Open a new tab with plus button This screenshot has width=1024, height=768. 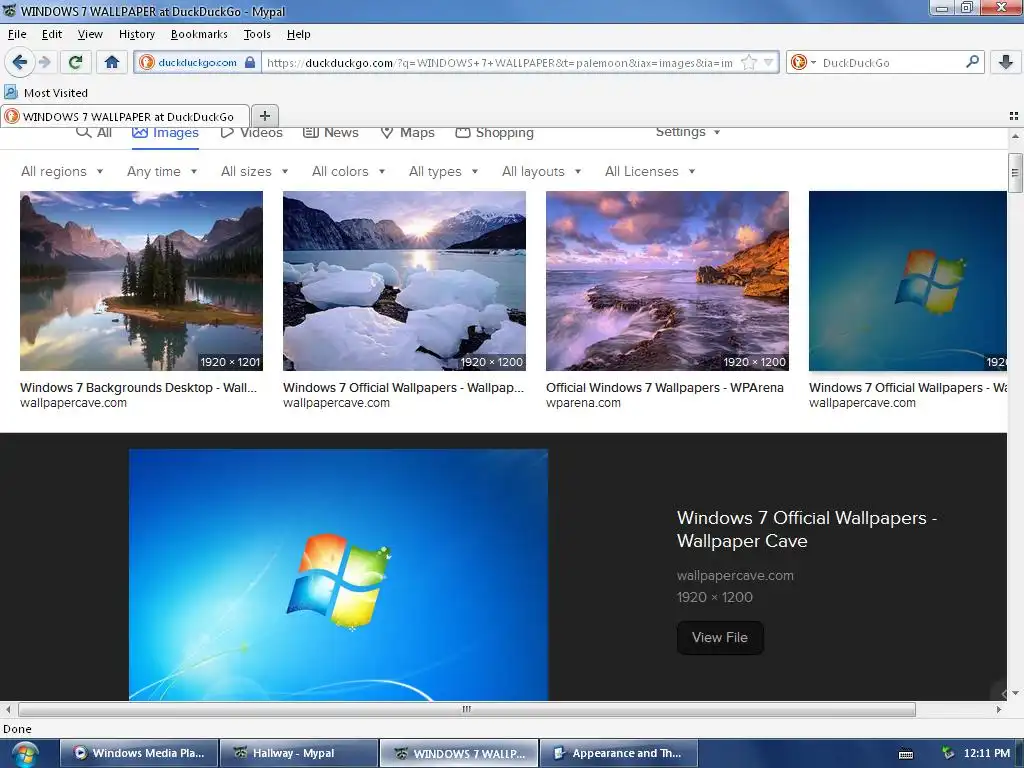point(264,116)
